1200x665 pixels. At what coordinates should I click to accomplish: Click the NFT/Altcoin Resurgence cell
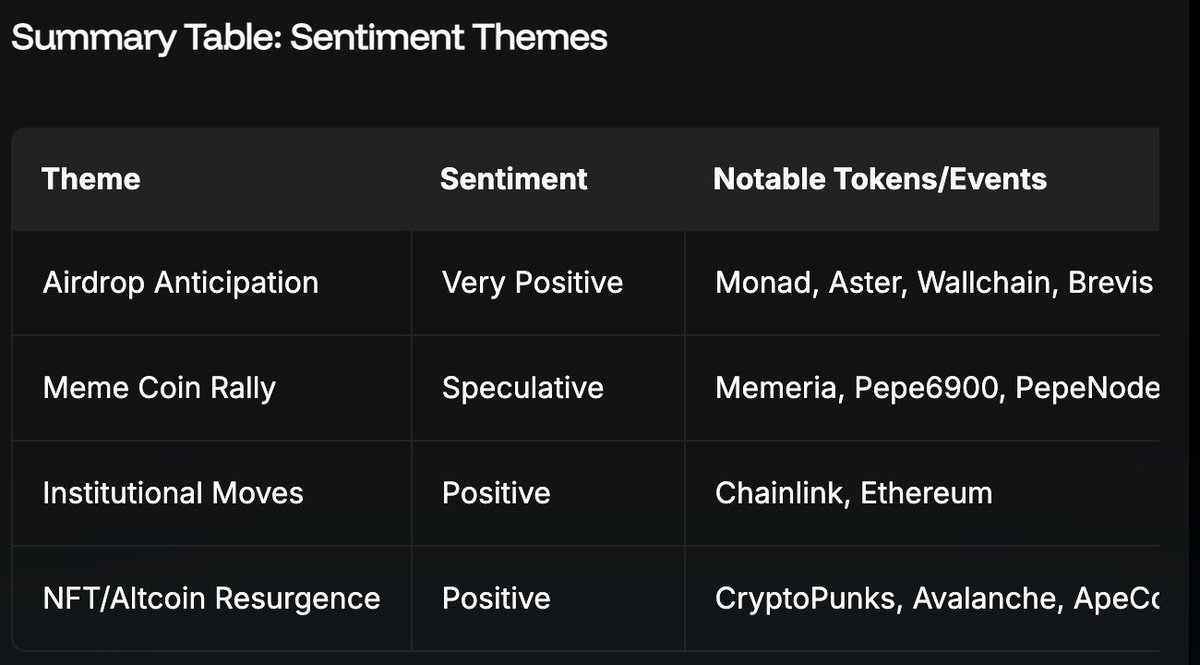[212, 598]
